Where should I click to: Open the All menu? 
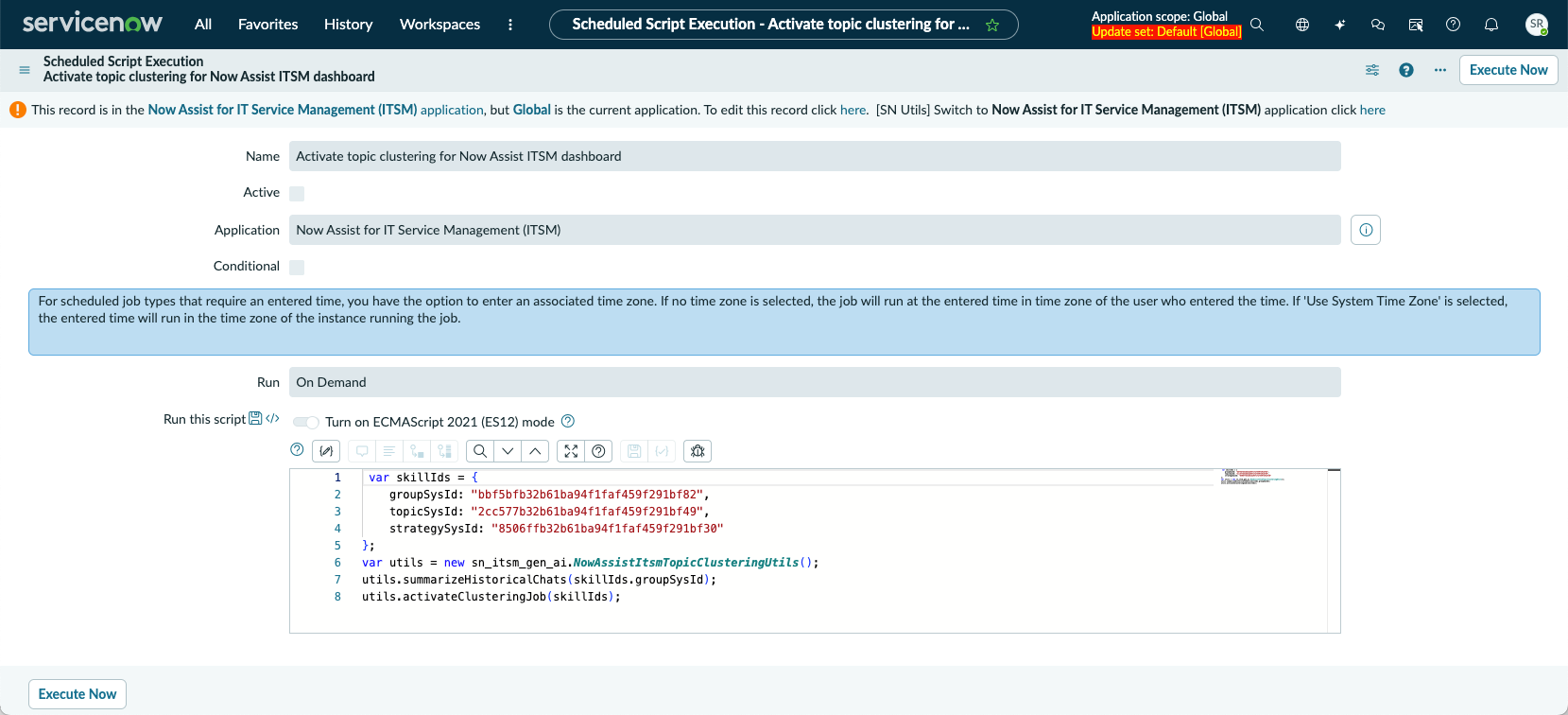(203, 25)
